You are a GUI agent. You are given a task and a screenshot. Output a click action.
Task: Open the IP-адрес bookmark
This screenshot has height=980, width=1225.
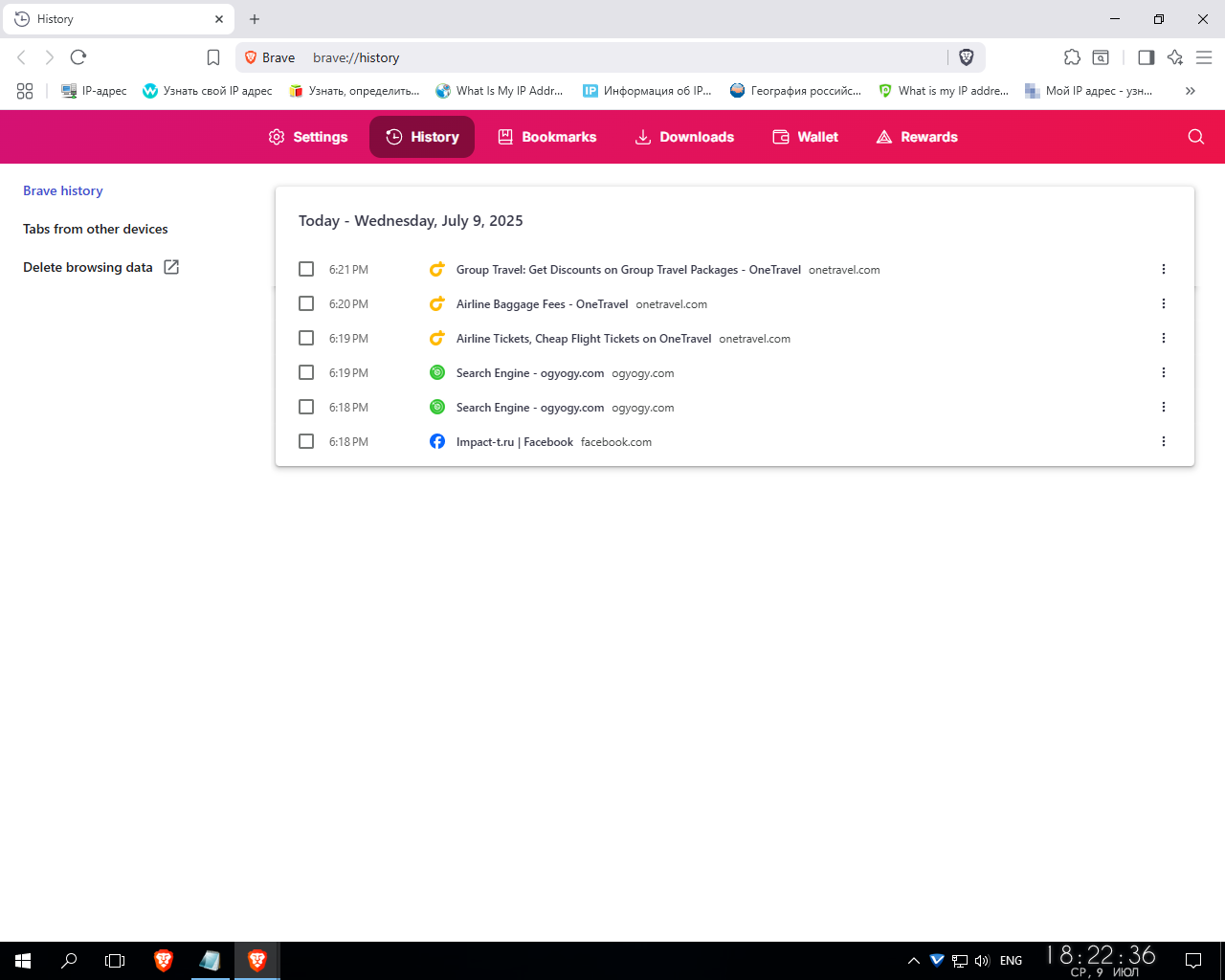pos(94,91)
